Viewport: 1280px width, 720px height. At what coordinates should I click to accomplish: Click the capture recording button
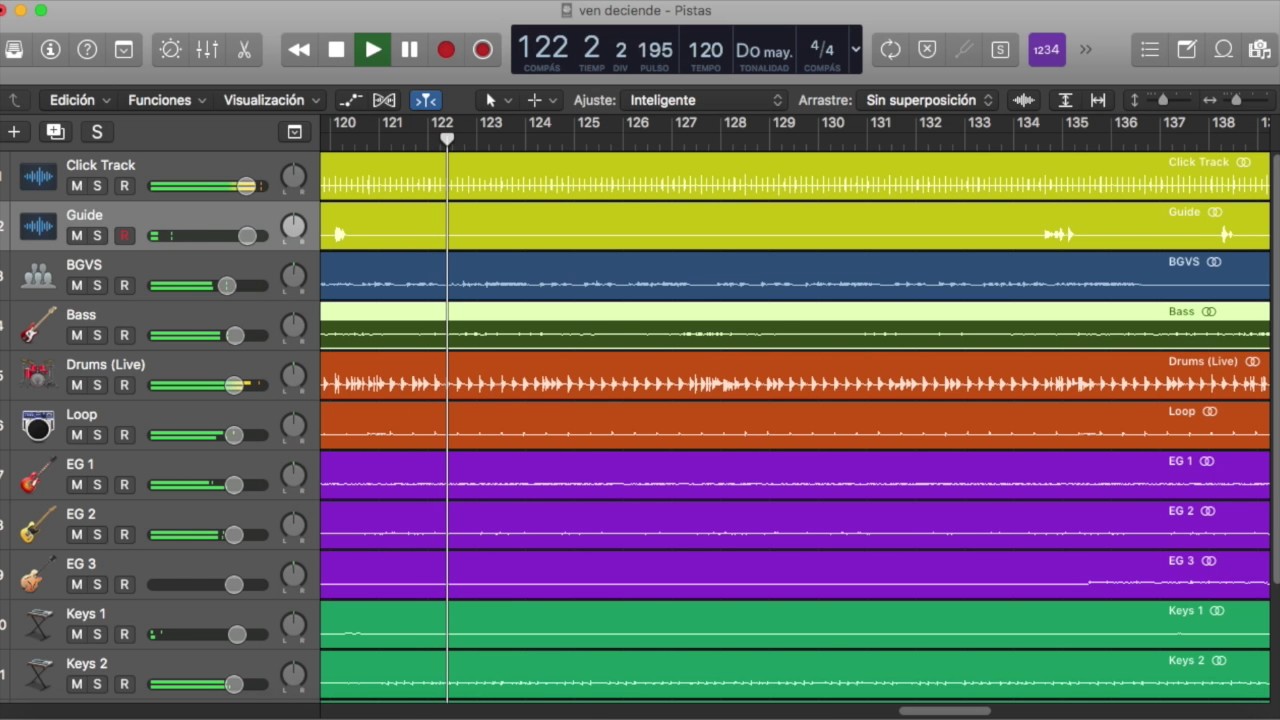[483, 49]
